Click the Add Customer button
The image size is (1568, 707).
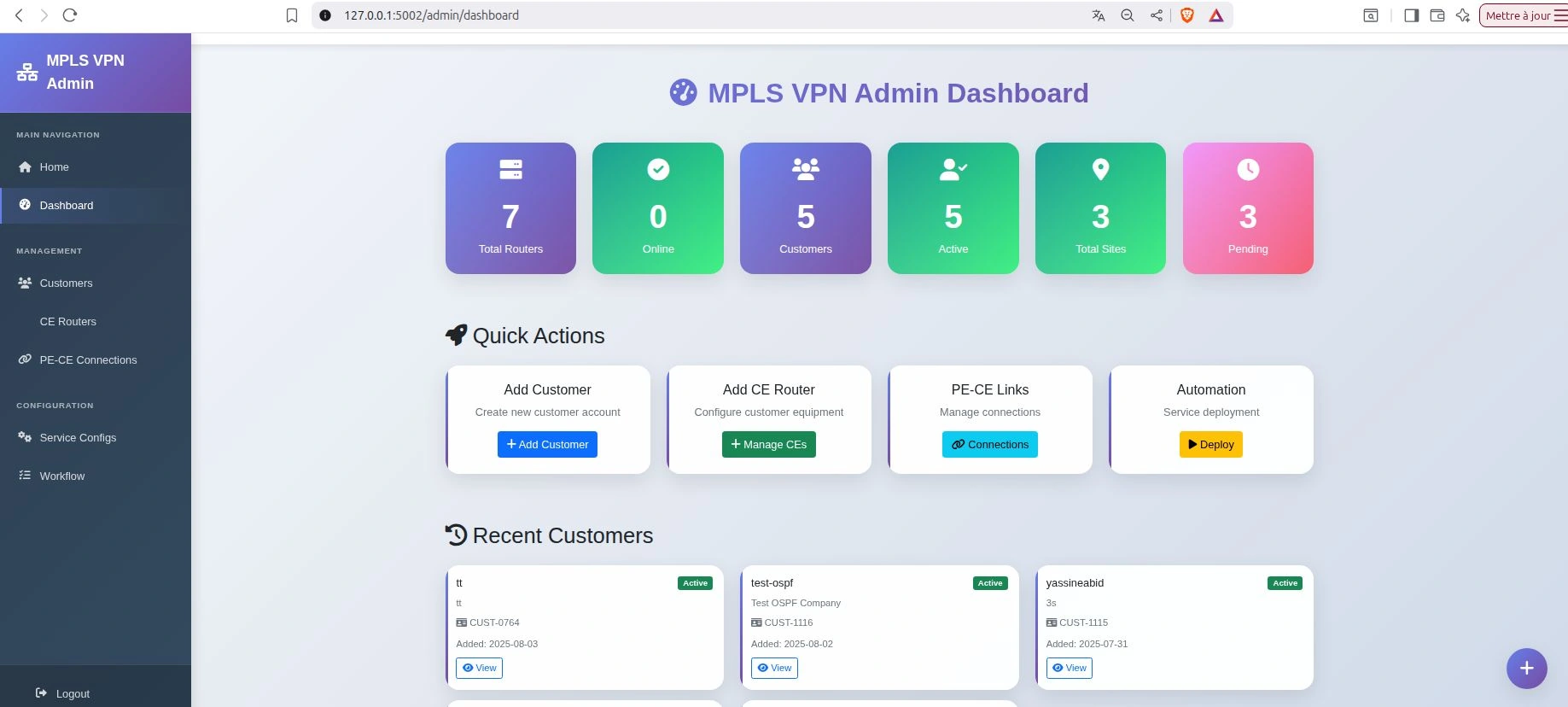pyautogui.click(x=547, y=444)
